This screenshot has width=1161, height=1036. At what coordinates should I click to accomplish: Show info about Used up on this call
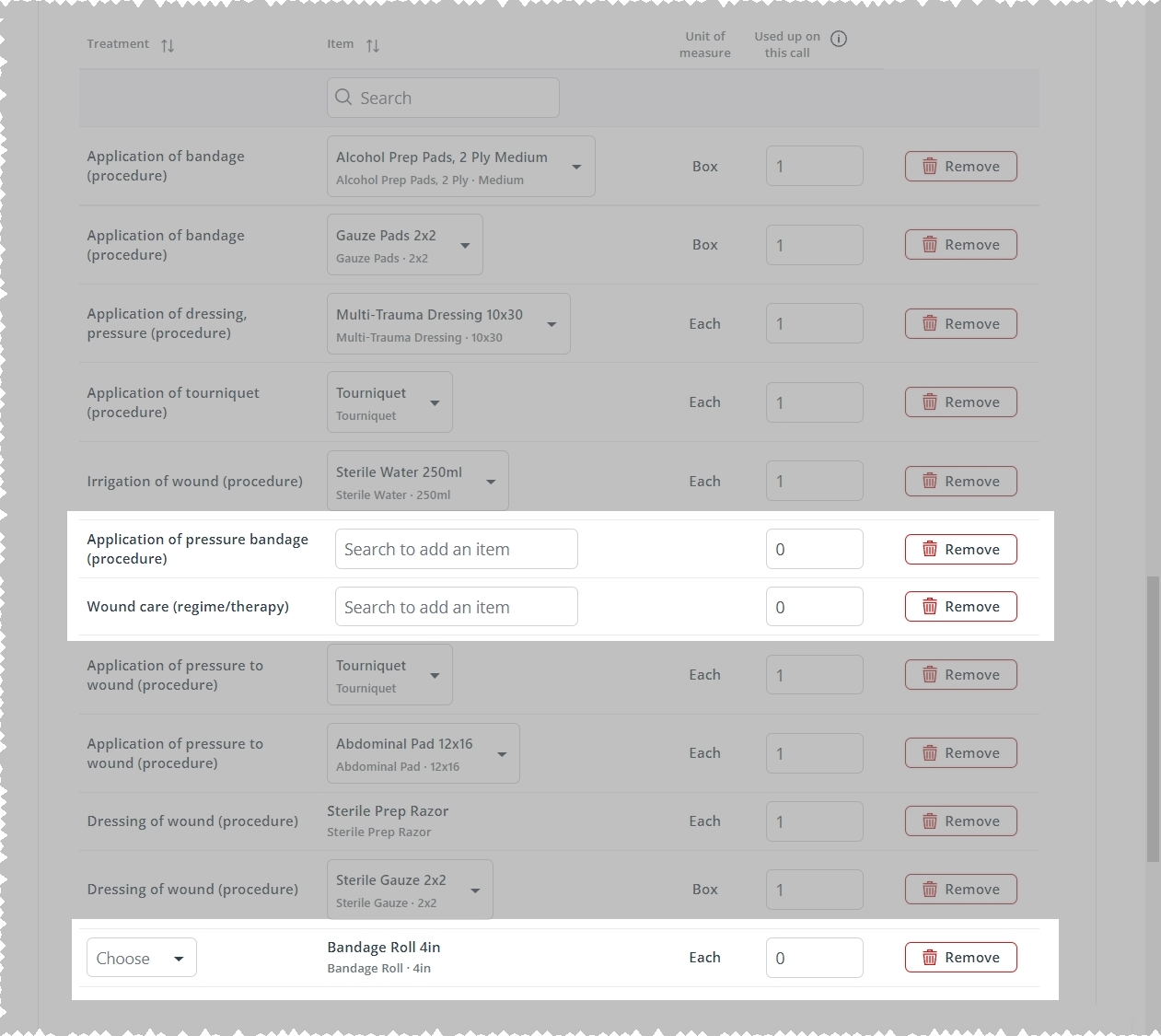click(839, 39)
